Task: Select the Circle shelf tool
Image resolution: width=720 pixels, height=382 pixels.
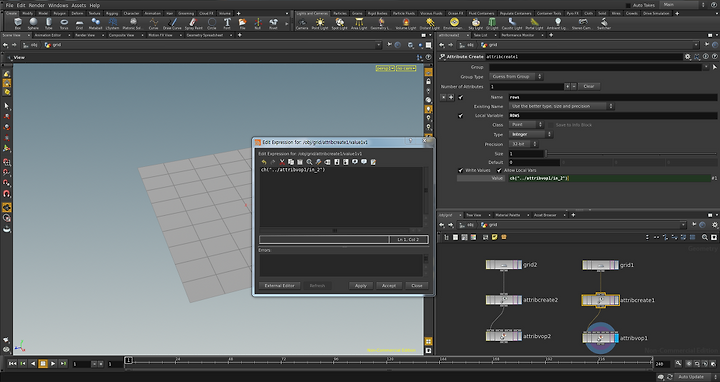Action: (212, 23)
